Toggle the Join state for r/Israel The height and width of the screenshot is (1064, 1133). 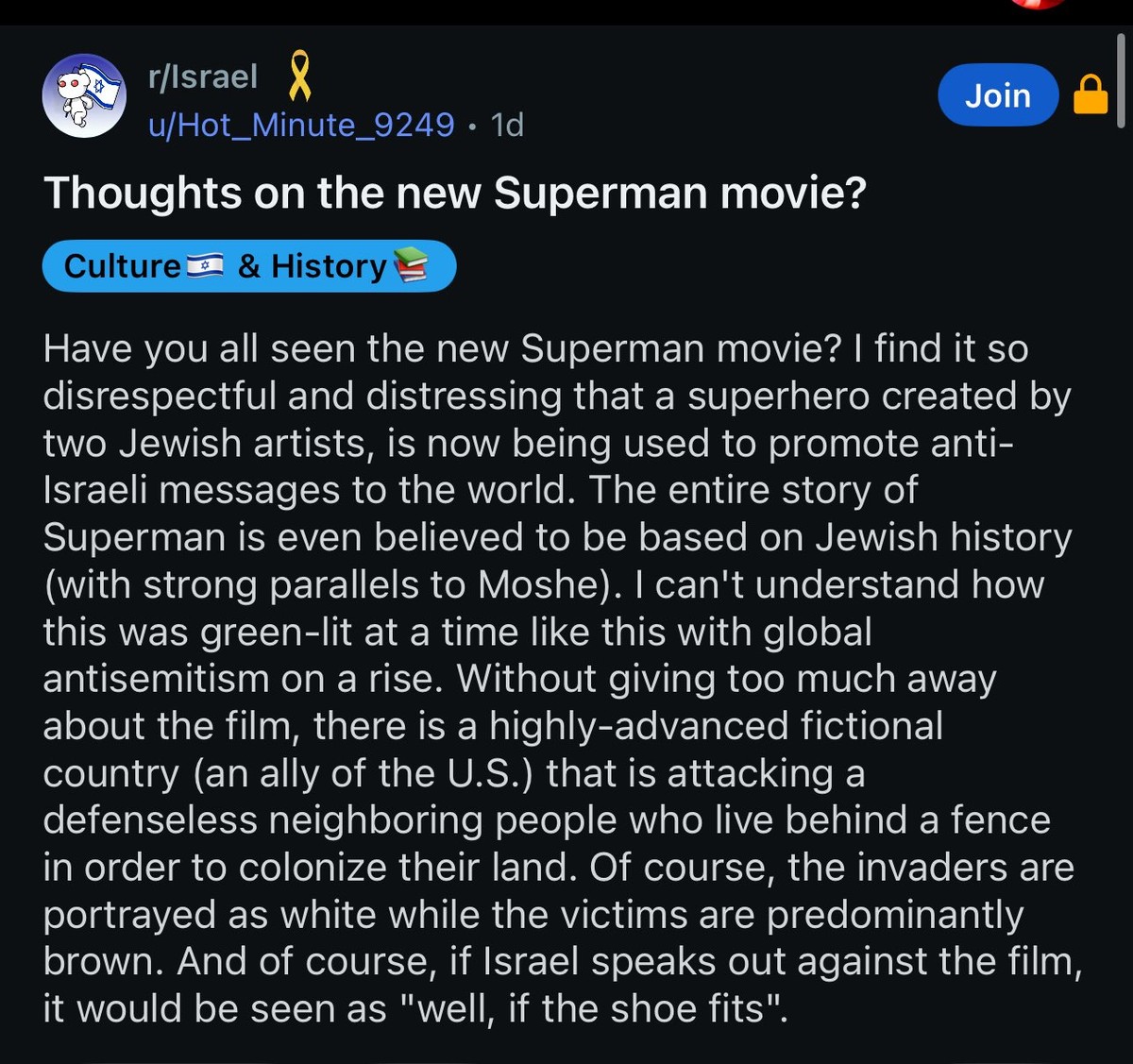pos(998,94)
